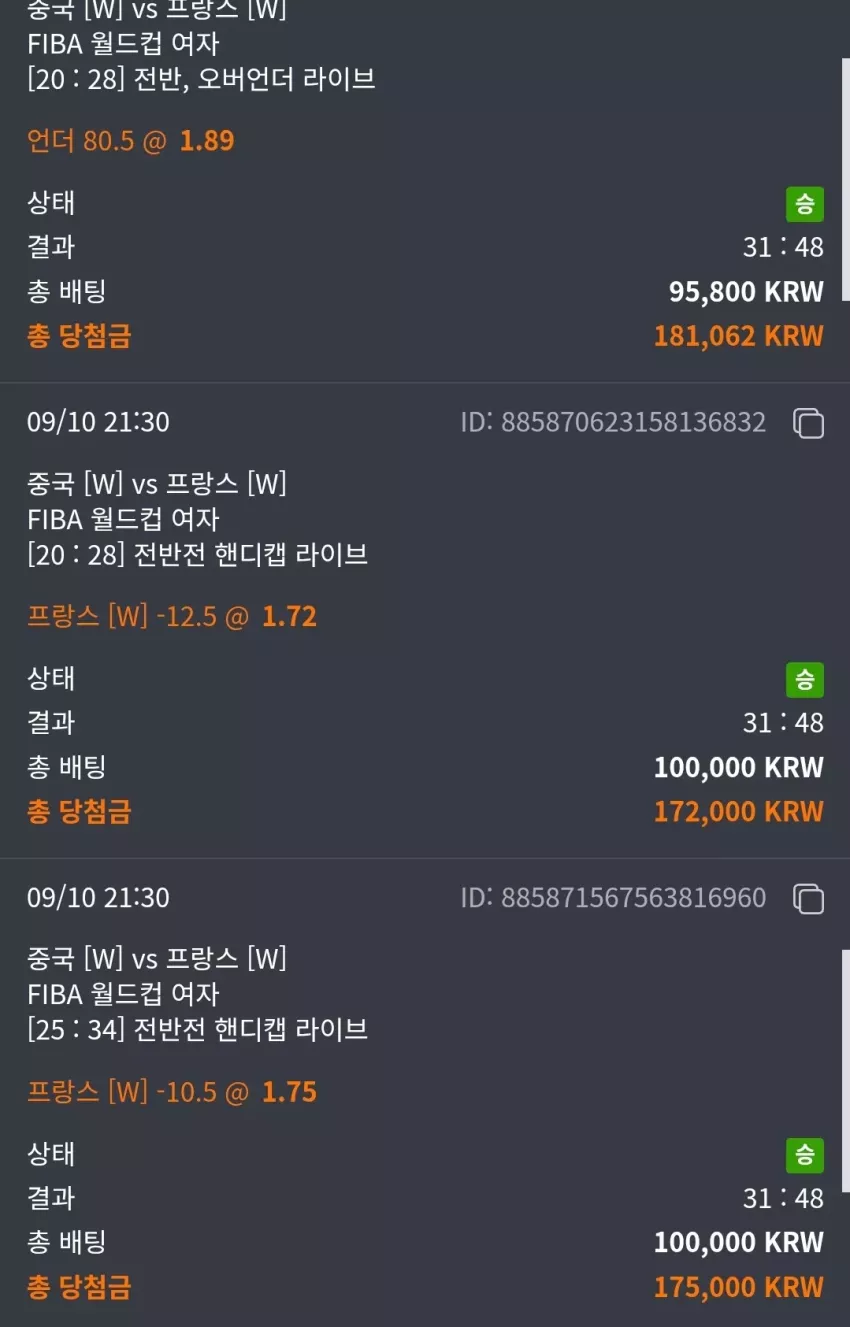Open the 175,000 KRW winnings amount
Viewport: 850px width, 1327px height.
pyautogui.click(x=739, y=1286)
